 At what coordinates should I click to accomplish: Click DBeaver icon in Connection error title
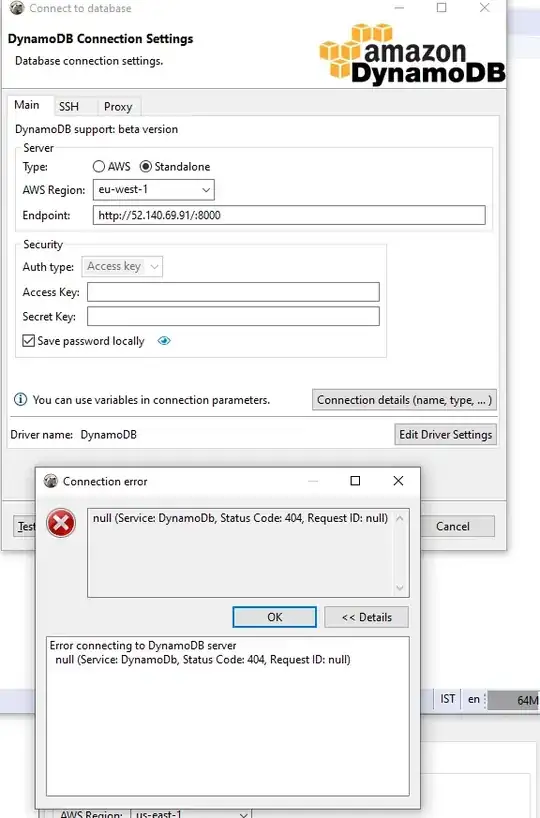(x=51, y=481)
